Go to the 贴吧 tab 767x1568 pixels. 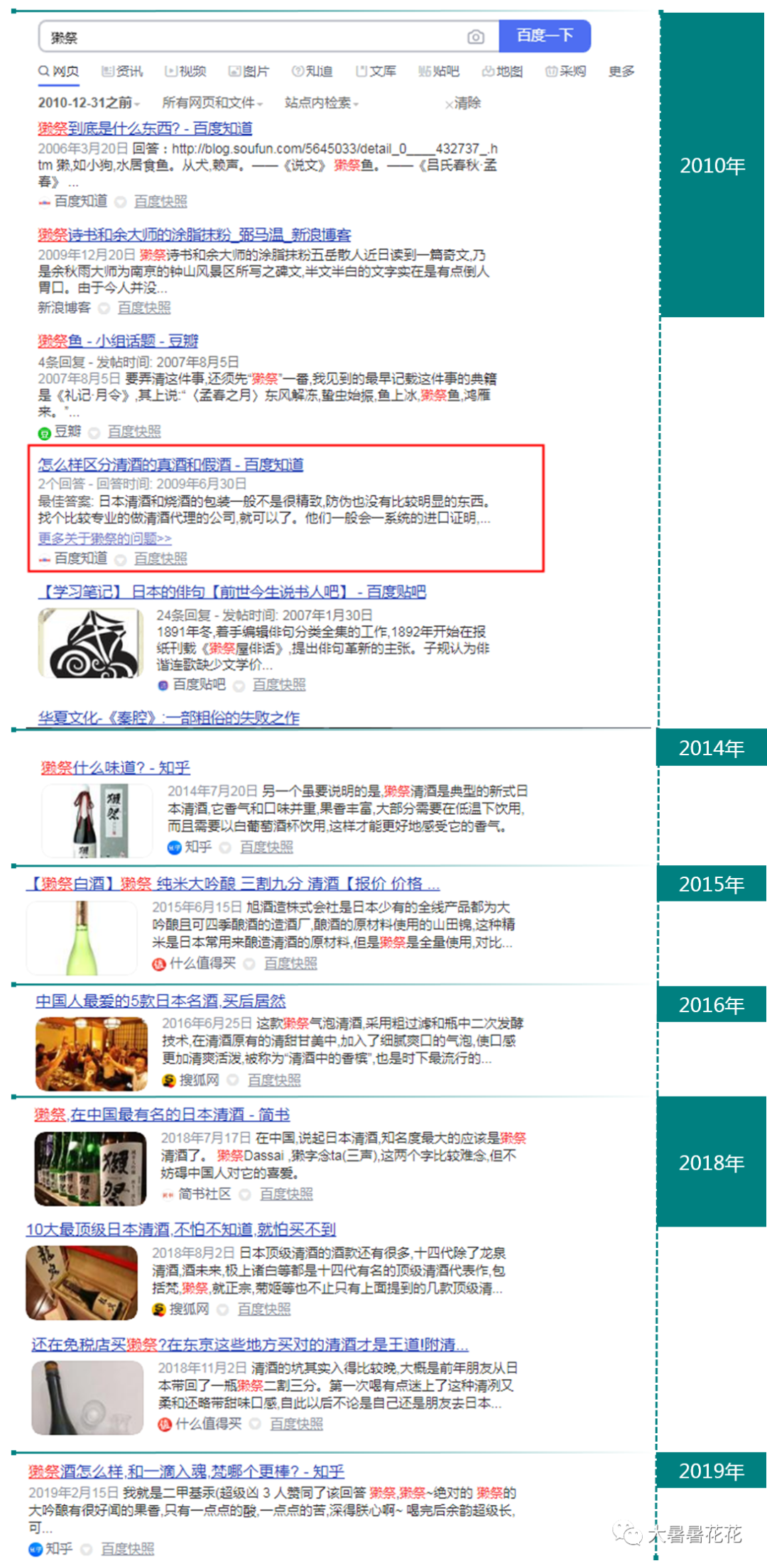(x=439, y=71)
